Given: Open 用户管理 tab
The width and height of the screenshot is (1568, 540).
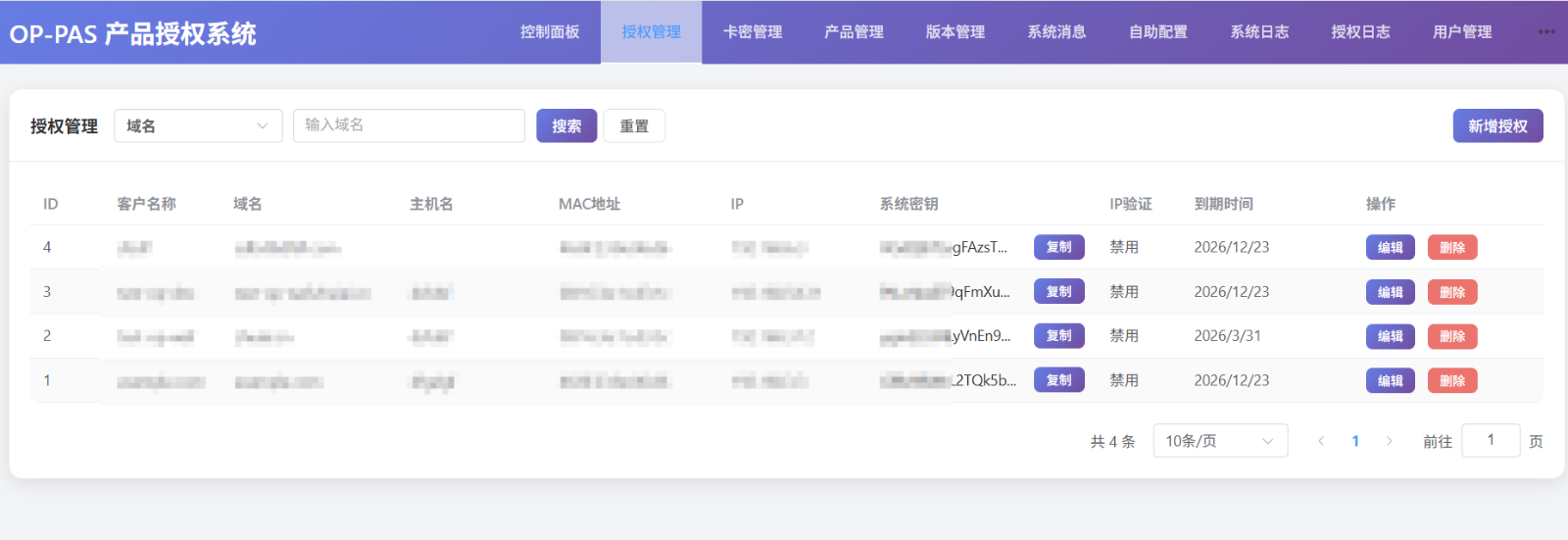Looking at the screenshot, I should [x=1462, y=32].
